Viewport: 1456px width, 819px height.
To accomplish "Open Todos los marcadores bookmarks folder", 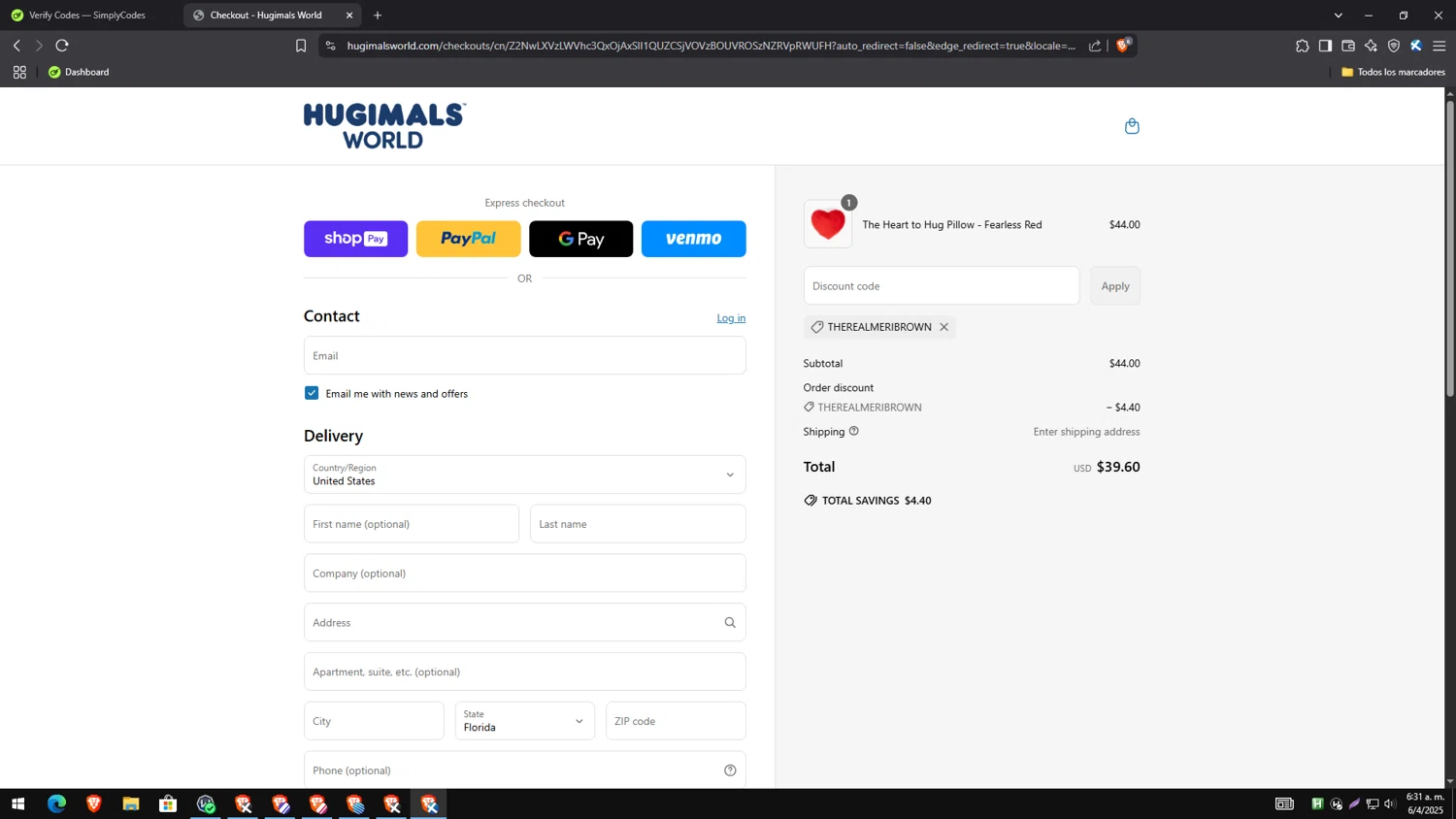I will 1393,72.
